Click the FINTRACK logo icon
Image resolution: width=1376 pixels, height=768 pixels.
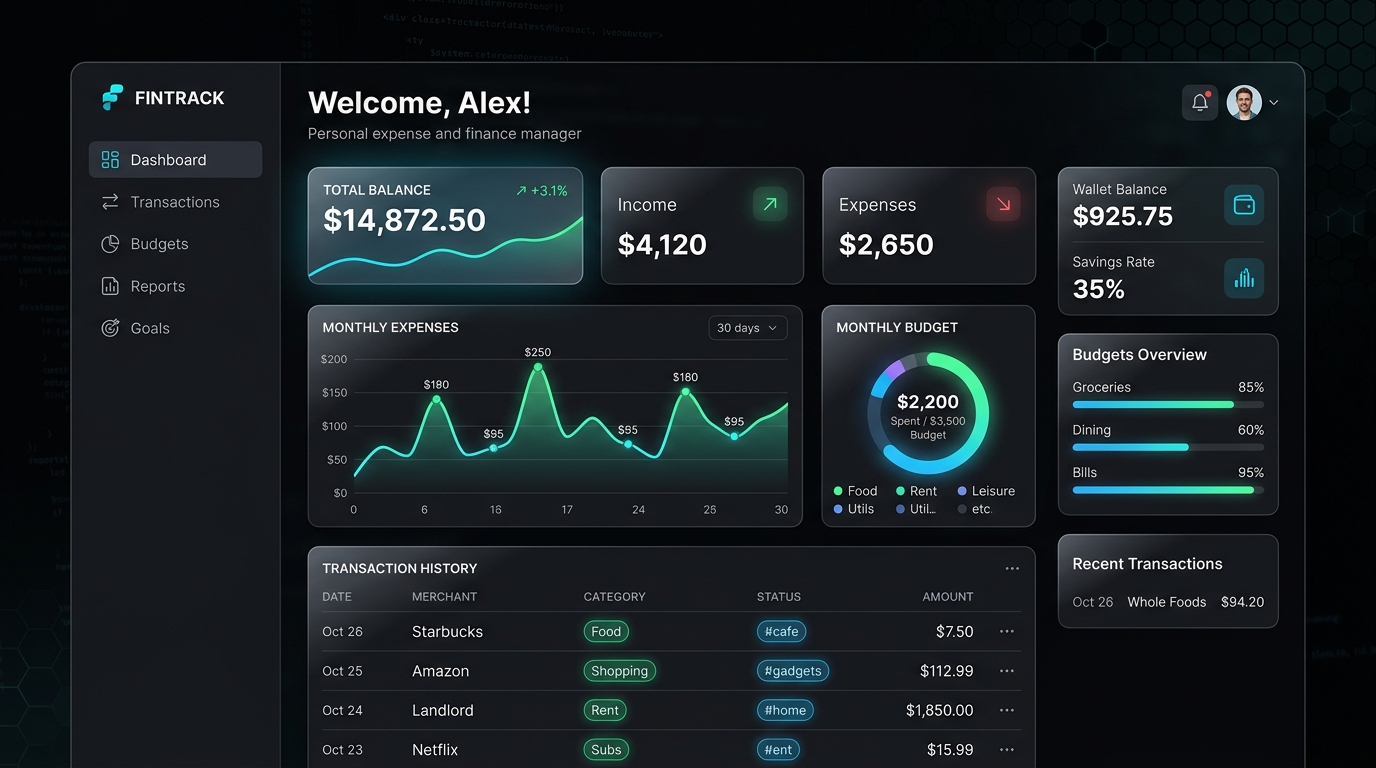(112, 97)
